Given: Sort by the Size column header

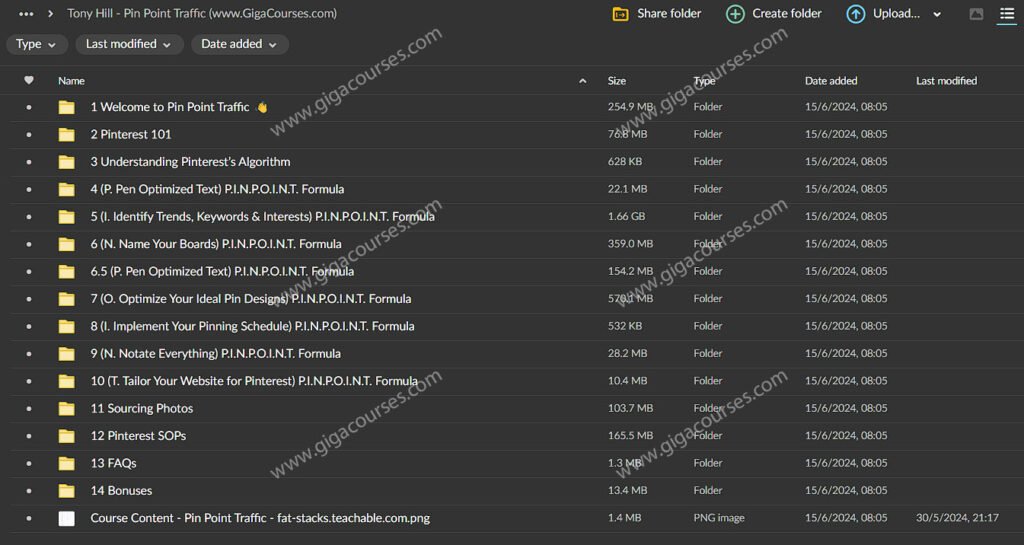Looking at the screenshot, I should click(x=616, y=81).
